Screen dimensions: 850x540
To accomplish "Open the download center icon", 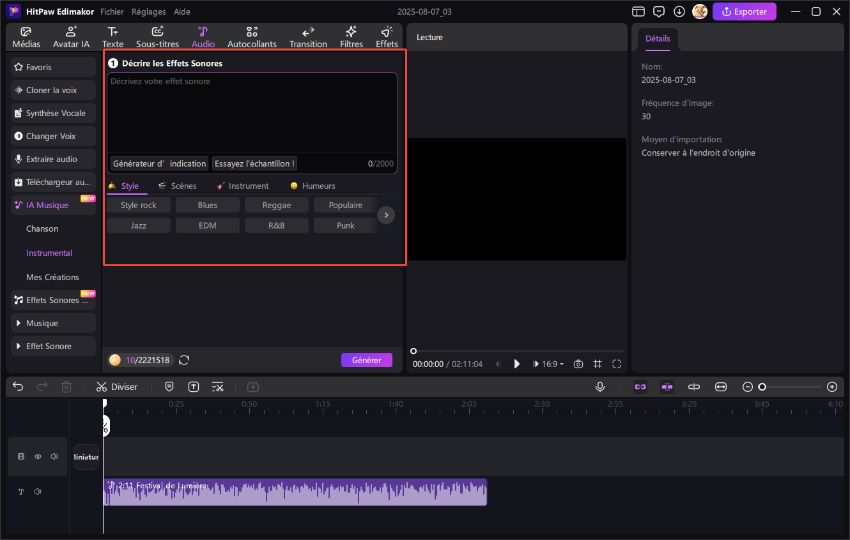I will tap(679, 11).
